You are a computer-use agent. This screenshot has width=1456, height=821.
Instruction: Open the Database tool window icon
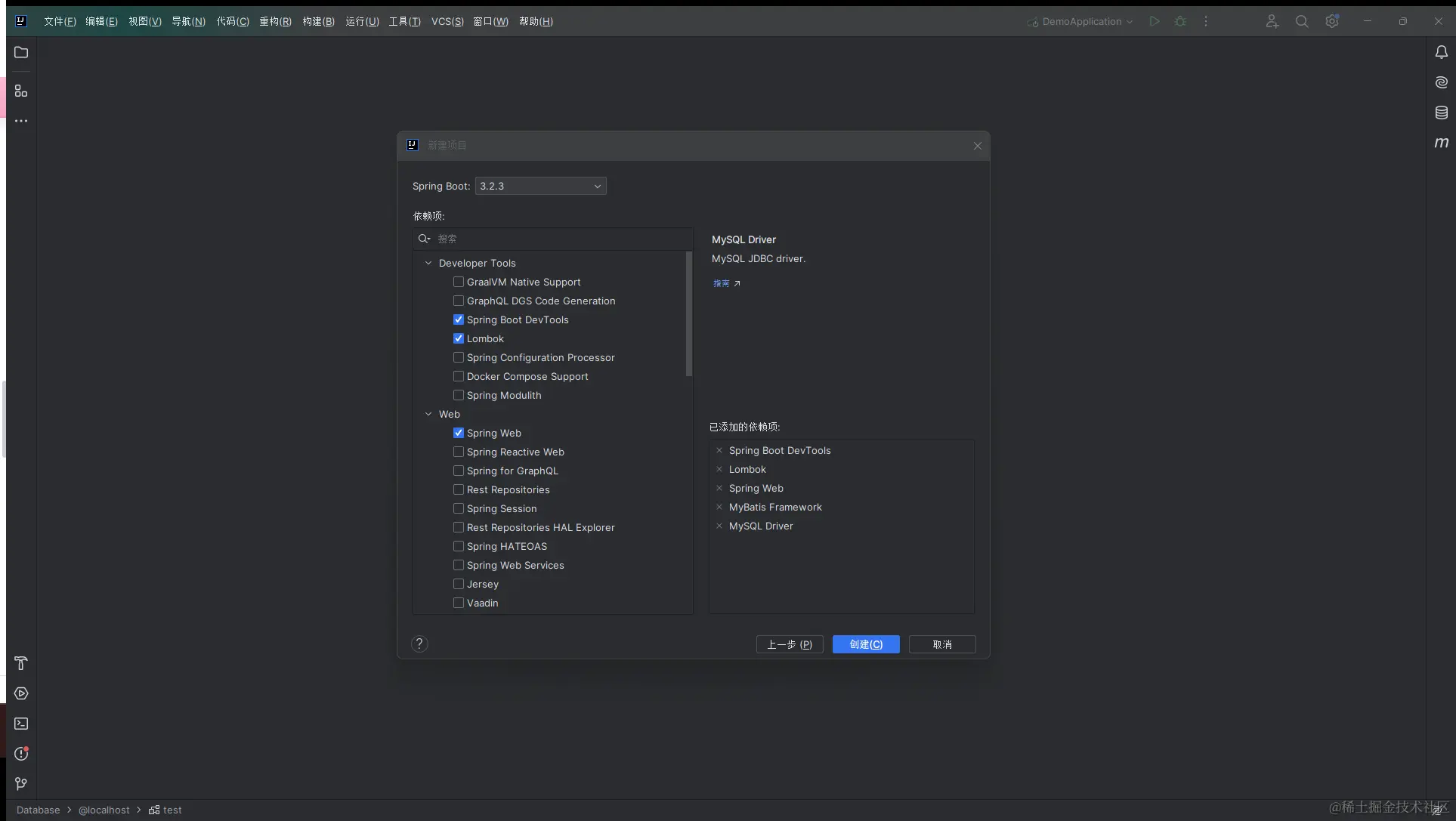point(1442,113)
